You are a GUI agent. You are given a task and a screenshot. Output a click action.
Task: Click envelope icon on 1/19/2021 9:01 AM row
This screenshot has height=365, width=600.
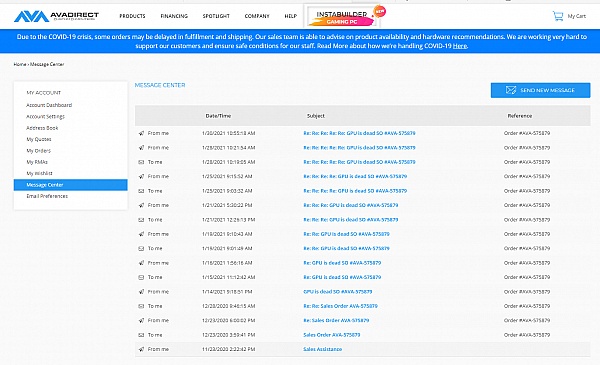(x=141, y=249)
